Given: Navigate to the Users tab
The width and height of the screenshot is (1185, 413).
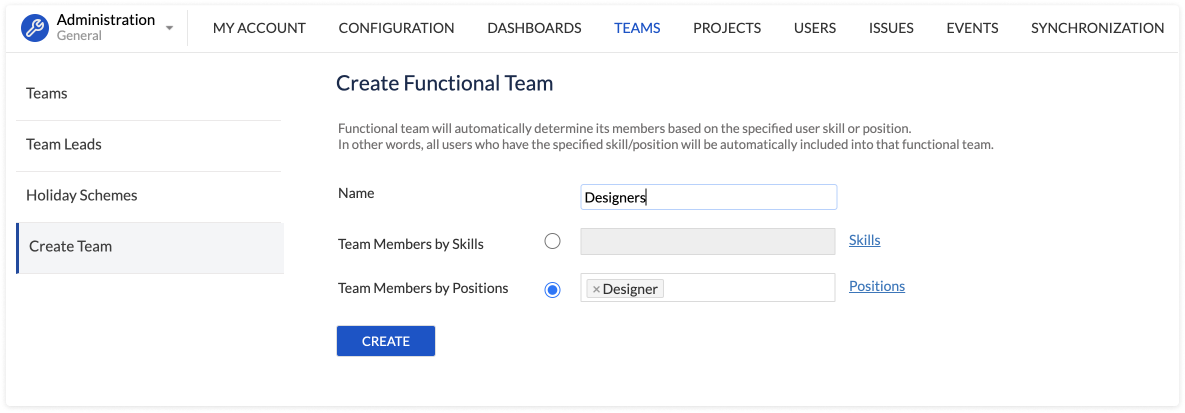Looking at the screenshot, I should [x=814, y=28].
